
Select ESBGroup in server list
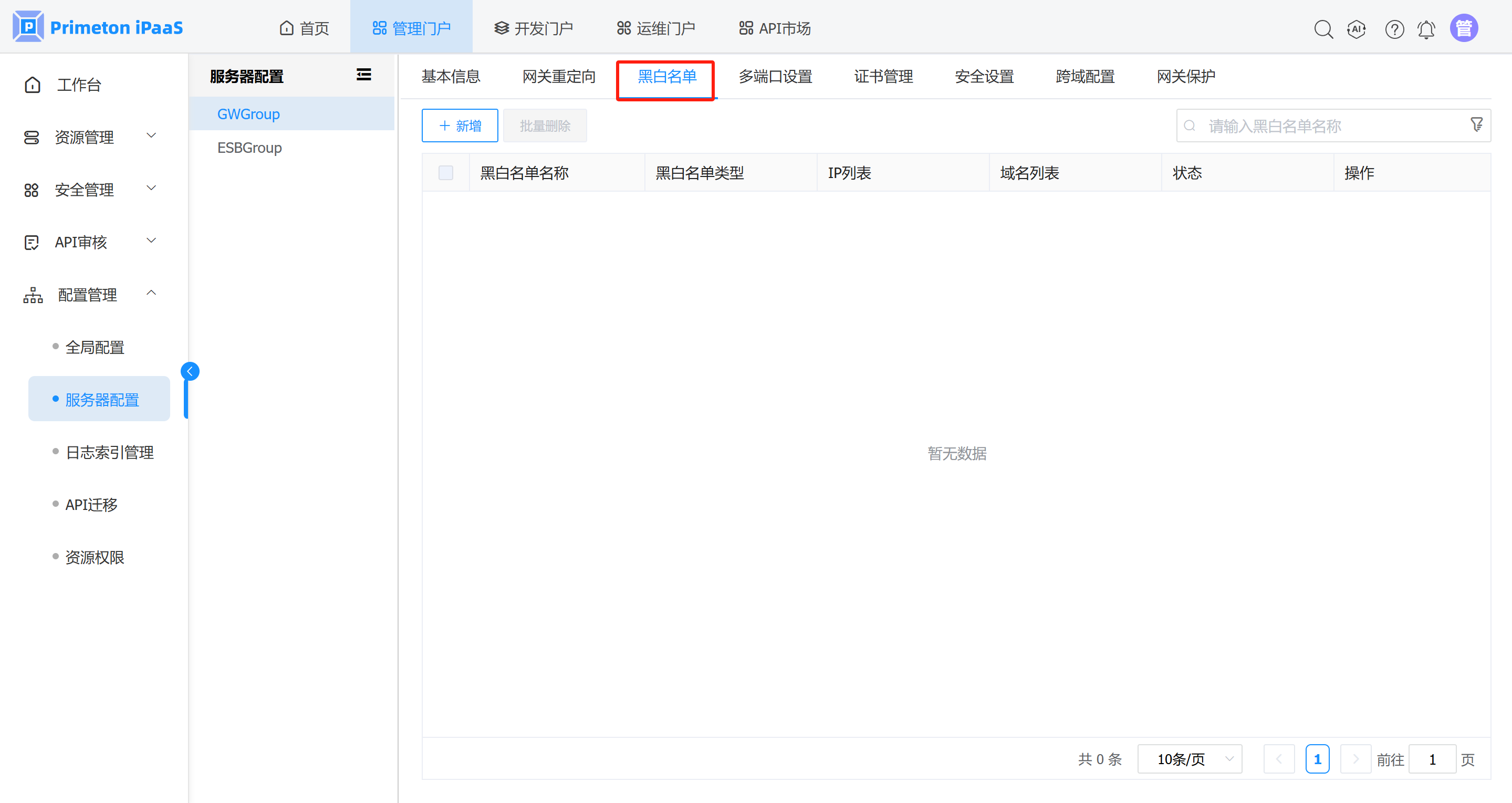point(249,148)
